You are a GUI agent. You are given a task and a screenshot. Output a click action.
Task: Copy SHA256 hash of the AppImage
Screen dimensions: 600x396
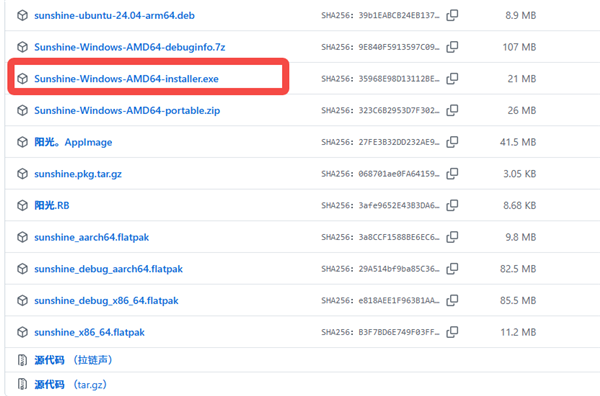click(x=452, y=142)
